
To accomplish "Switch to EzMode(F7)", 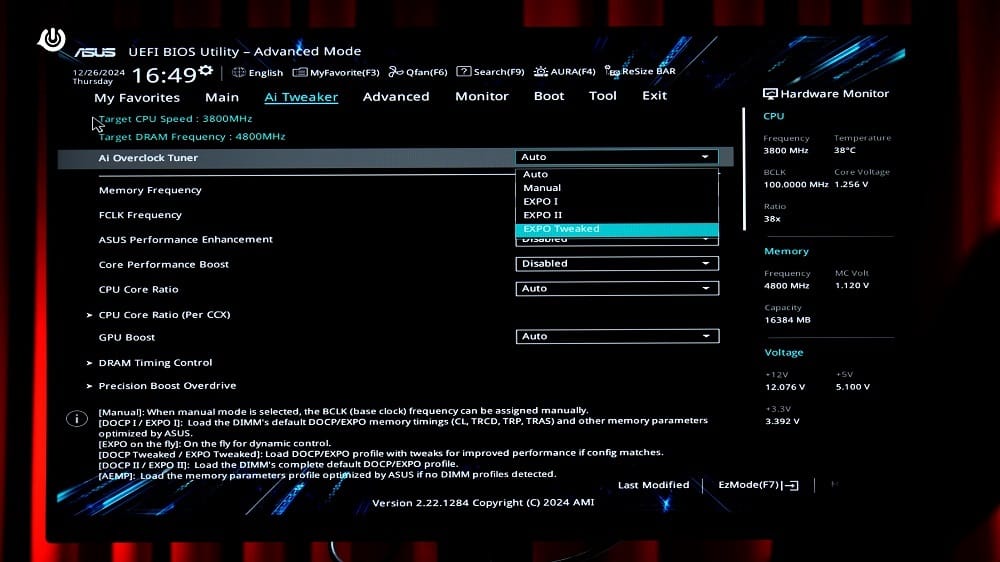I will coord(758,485).
